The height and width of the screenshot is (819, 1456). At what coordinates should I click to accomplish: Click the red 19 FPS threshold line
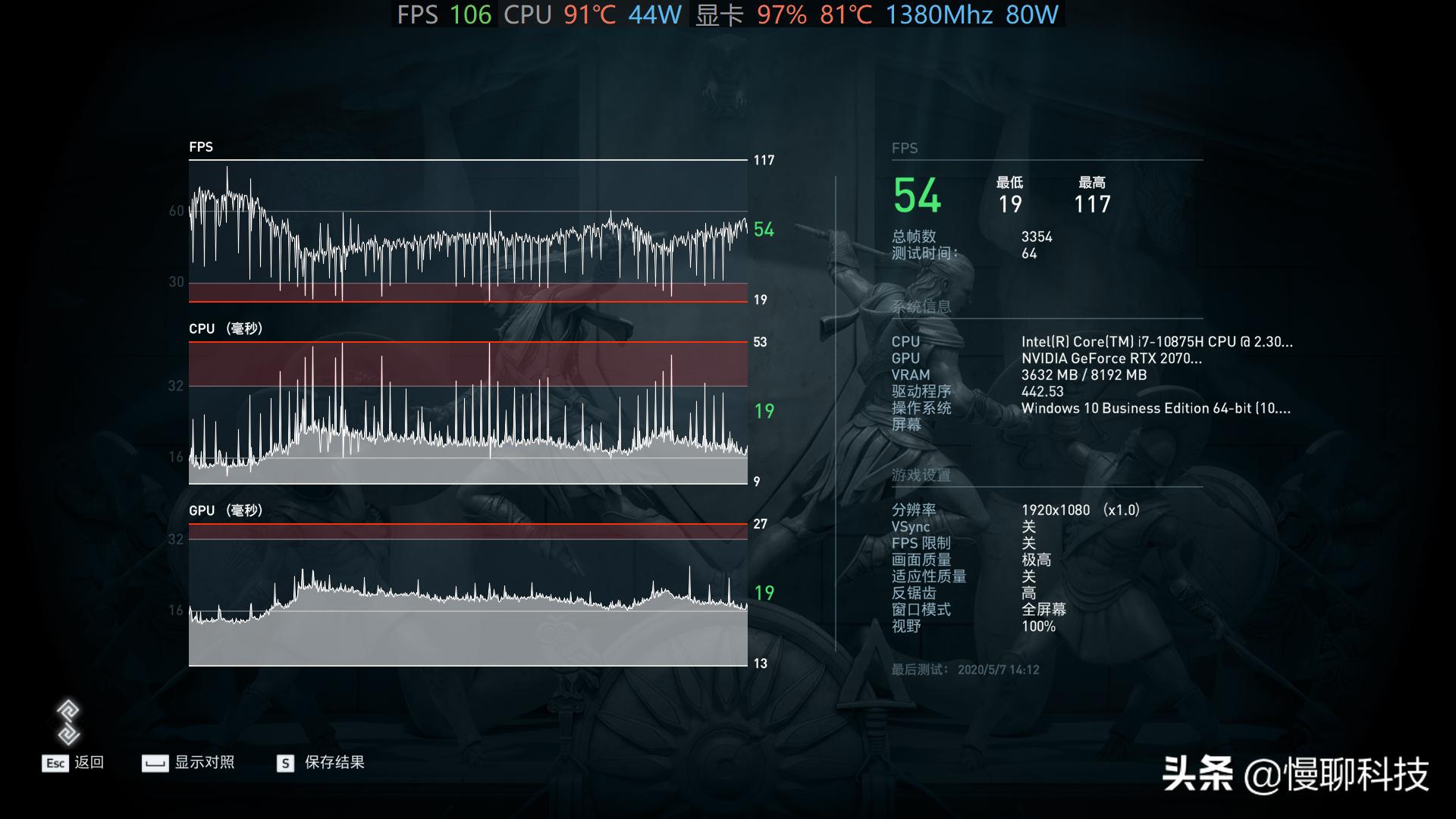(466, 302)
